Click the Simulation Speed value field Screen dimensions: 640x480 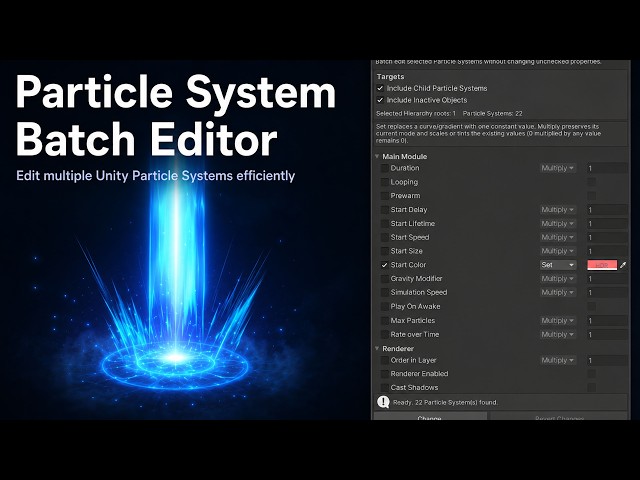[607, 293]
